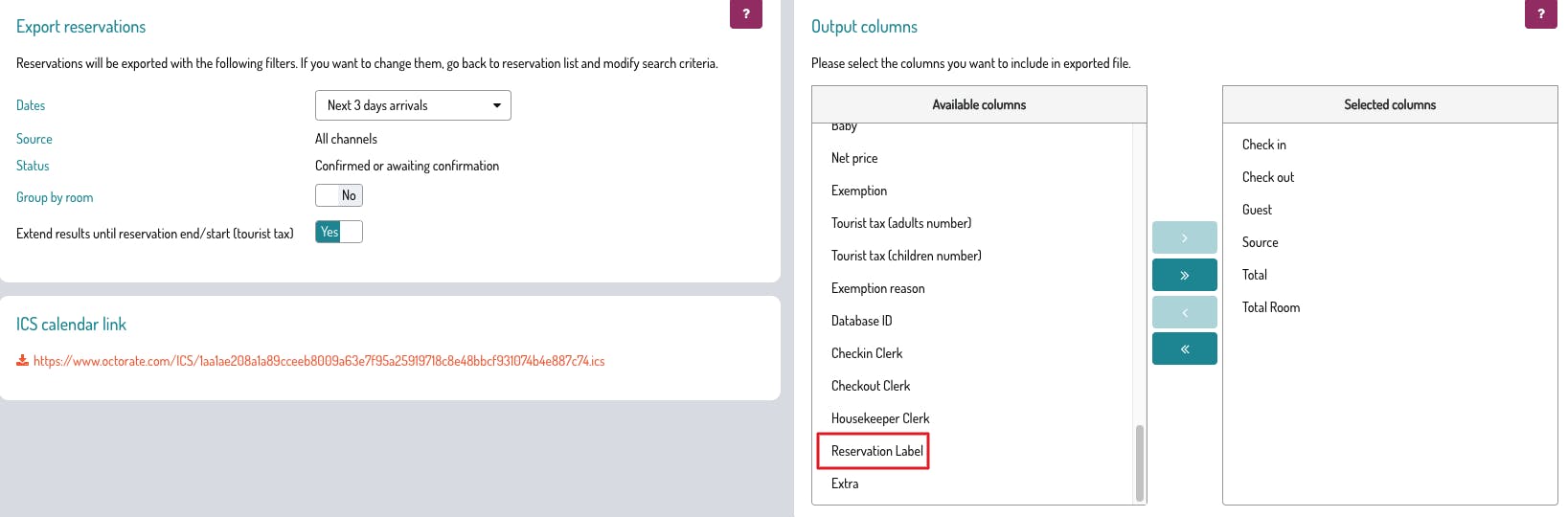1568x517 pixels.
Task: Pick Housekeeper Clerk from available columns
Action: point(880,418)
